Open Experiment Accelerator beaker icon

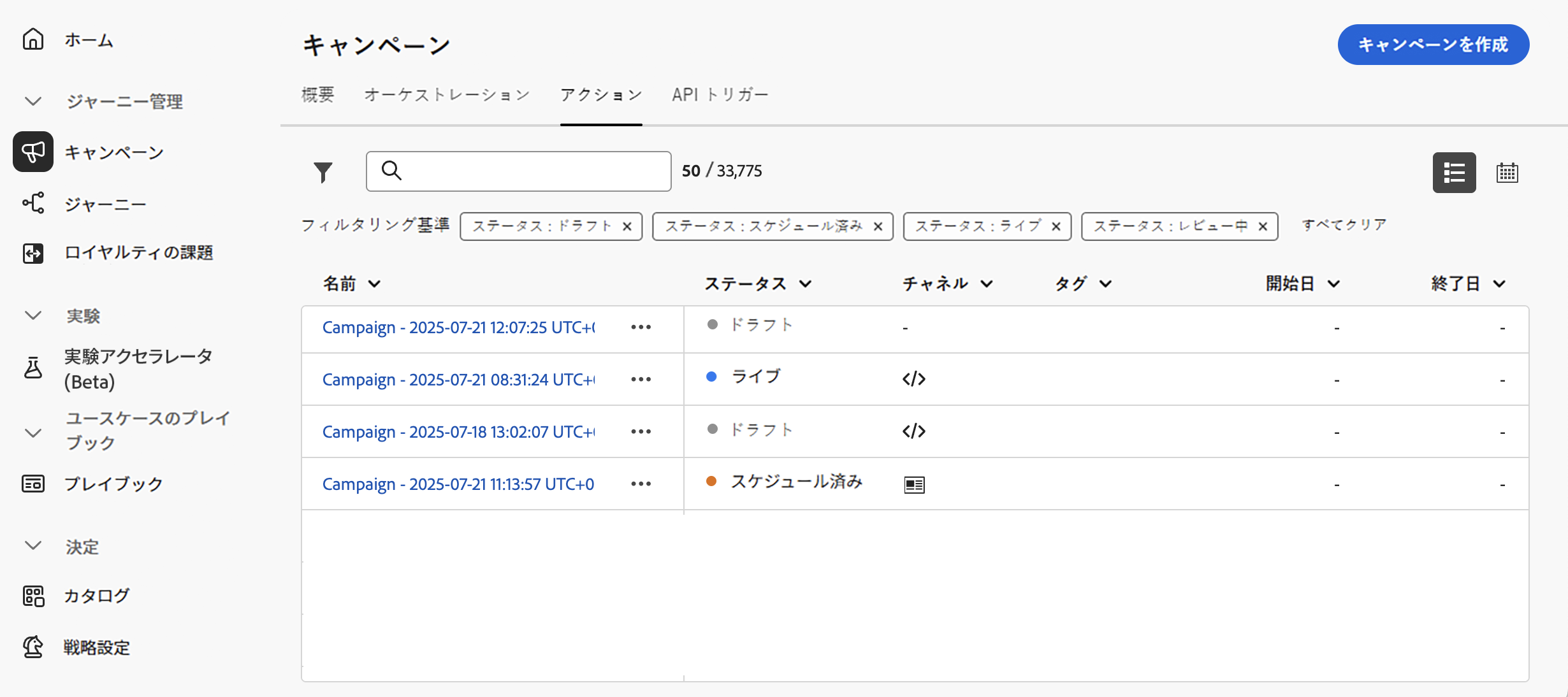33,368
